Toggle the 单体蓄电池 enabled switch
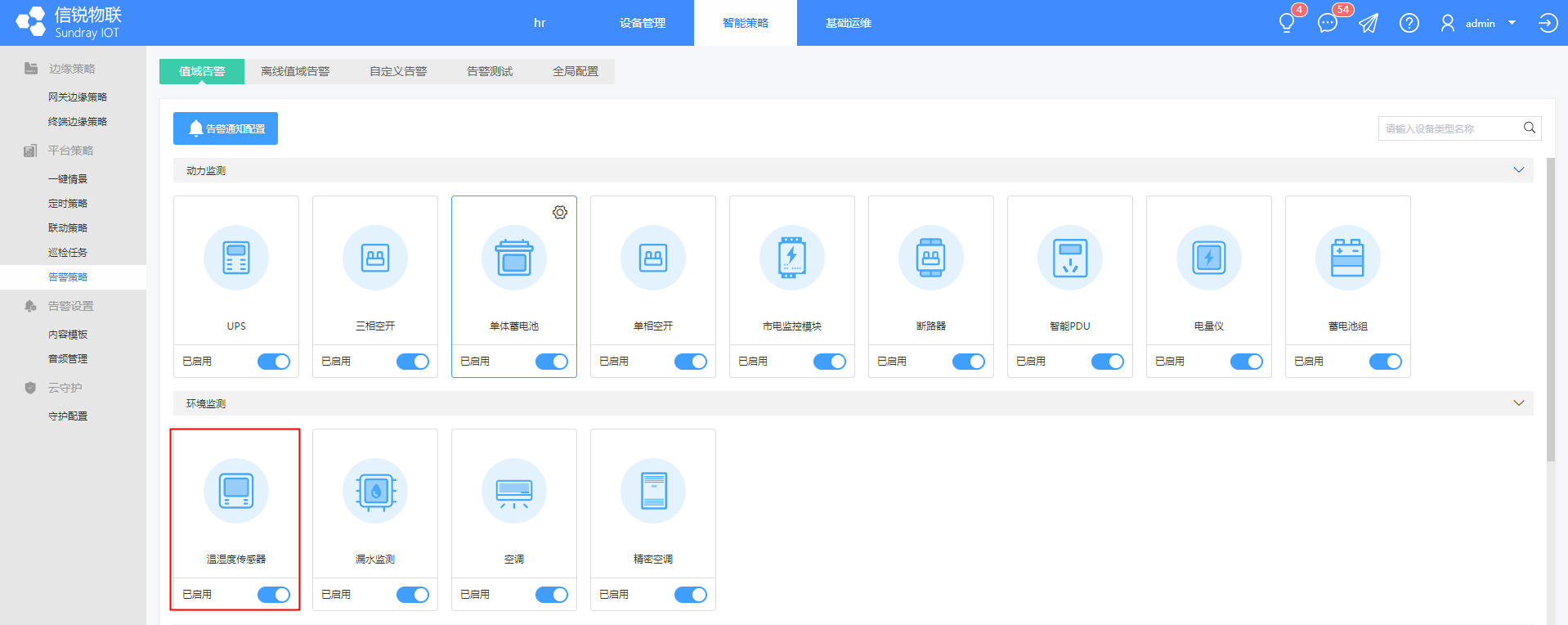 tap(552, 362)
